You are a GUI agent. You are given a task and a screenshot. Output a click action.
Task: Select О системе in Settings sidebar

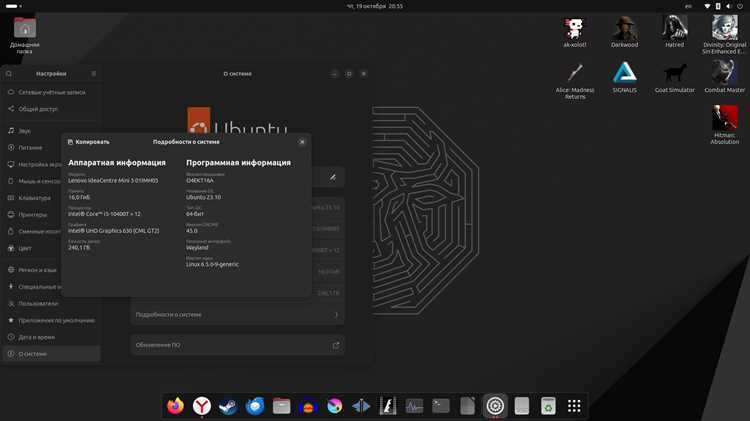[51, 354]
